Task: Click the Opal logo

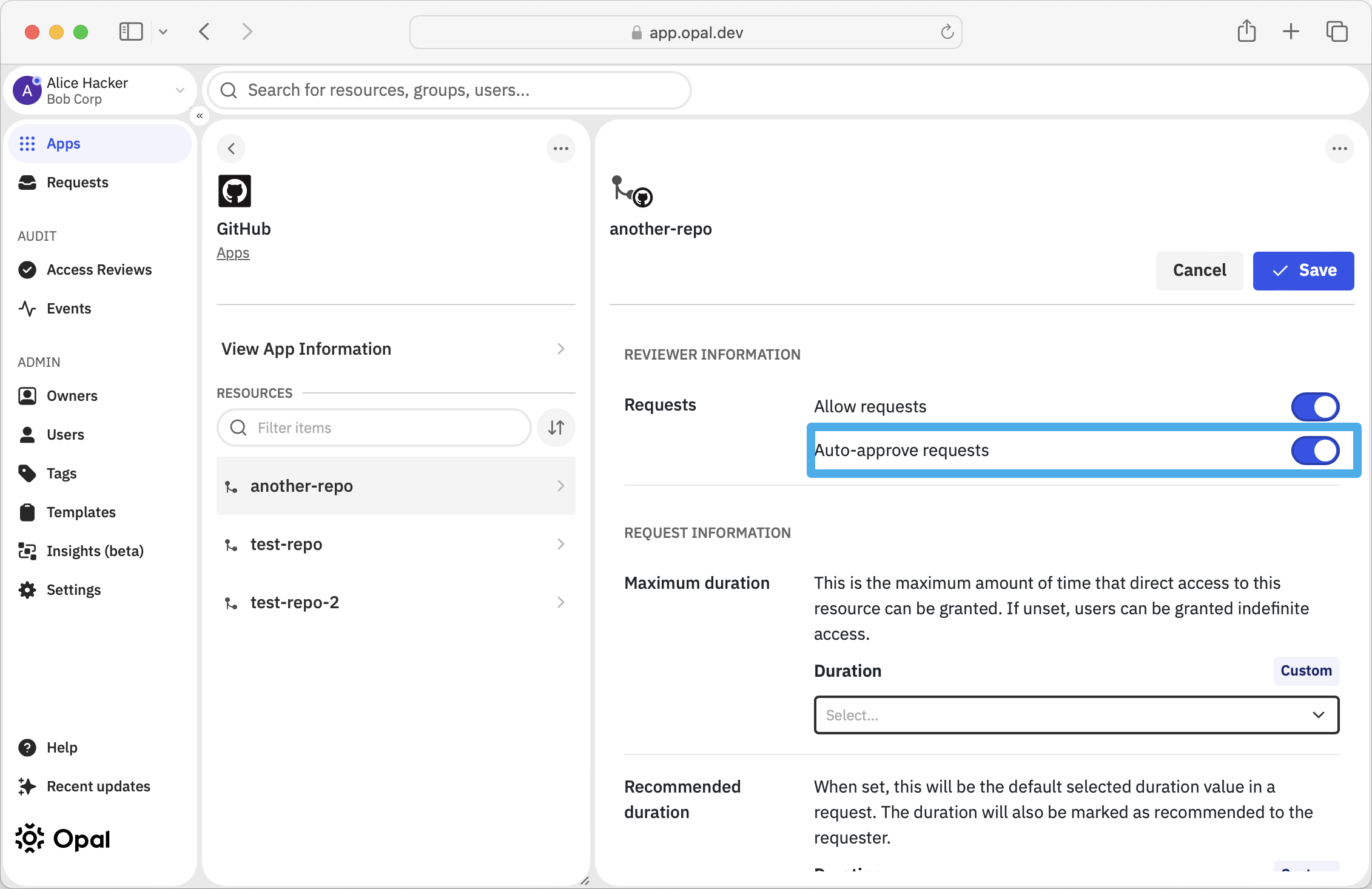Action: coord(63,839)
